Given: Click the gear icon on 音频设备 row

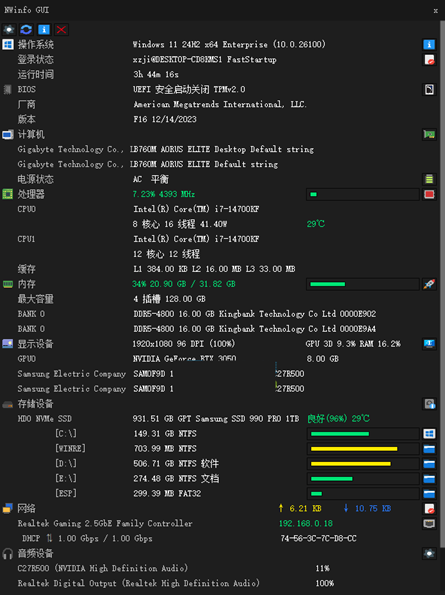Looking at the screenshot, I should pos(429,554).
